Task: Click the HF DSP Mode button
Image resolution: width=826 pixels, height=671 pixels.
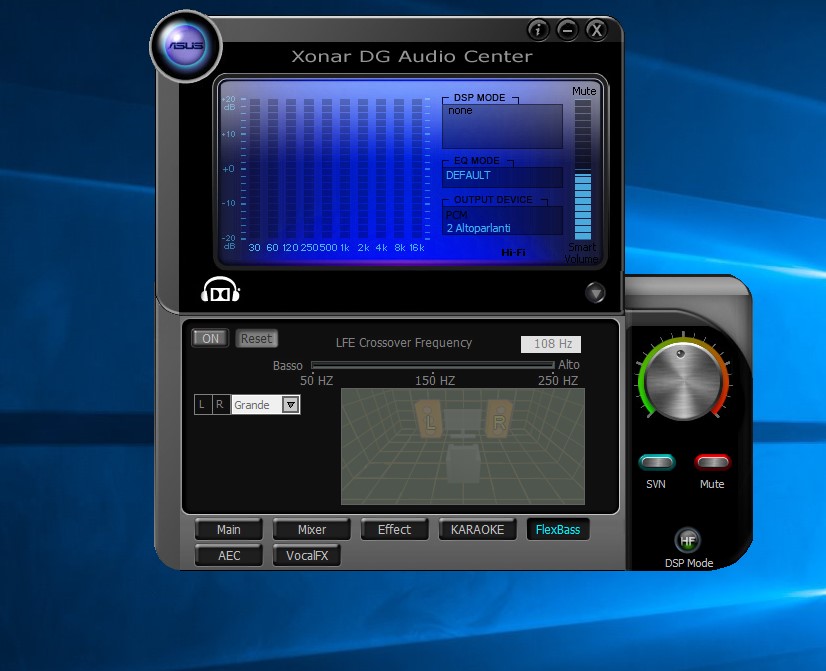Action: pos(687,540)
